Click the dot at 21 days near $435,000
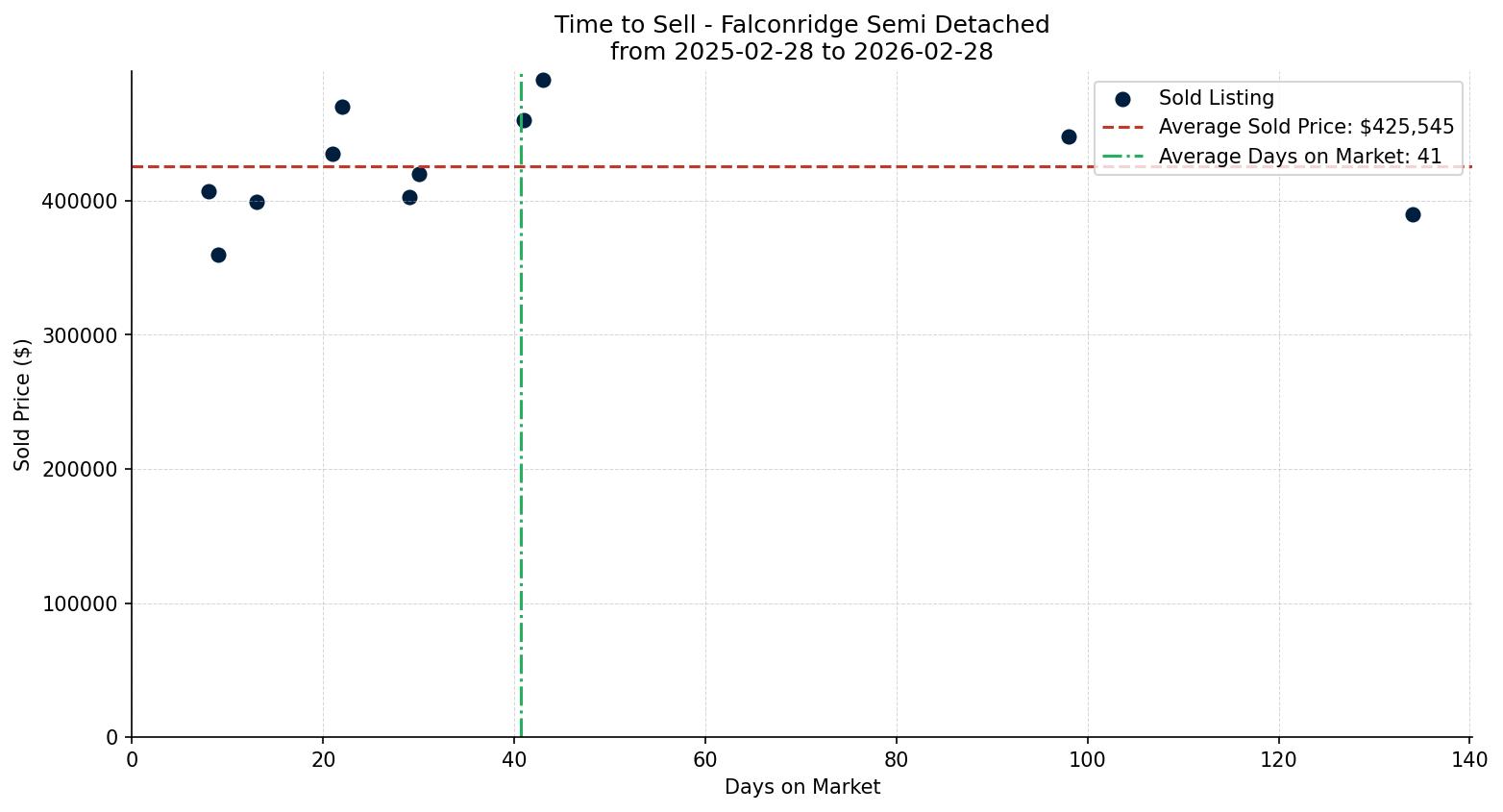Image resolution: width=1503 pixels, height=812 pixels. (333, 154)
